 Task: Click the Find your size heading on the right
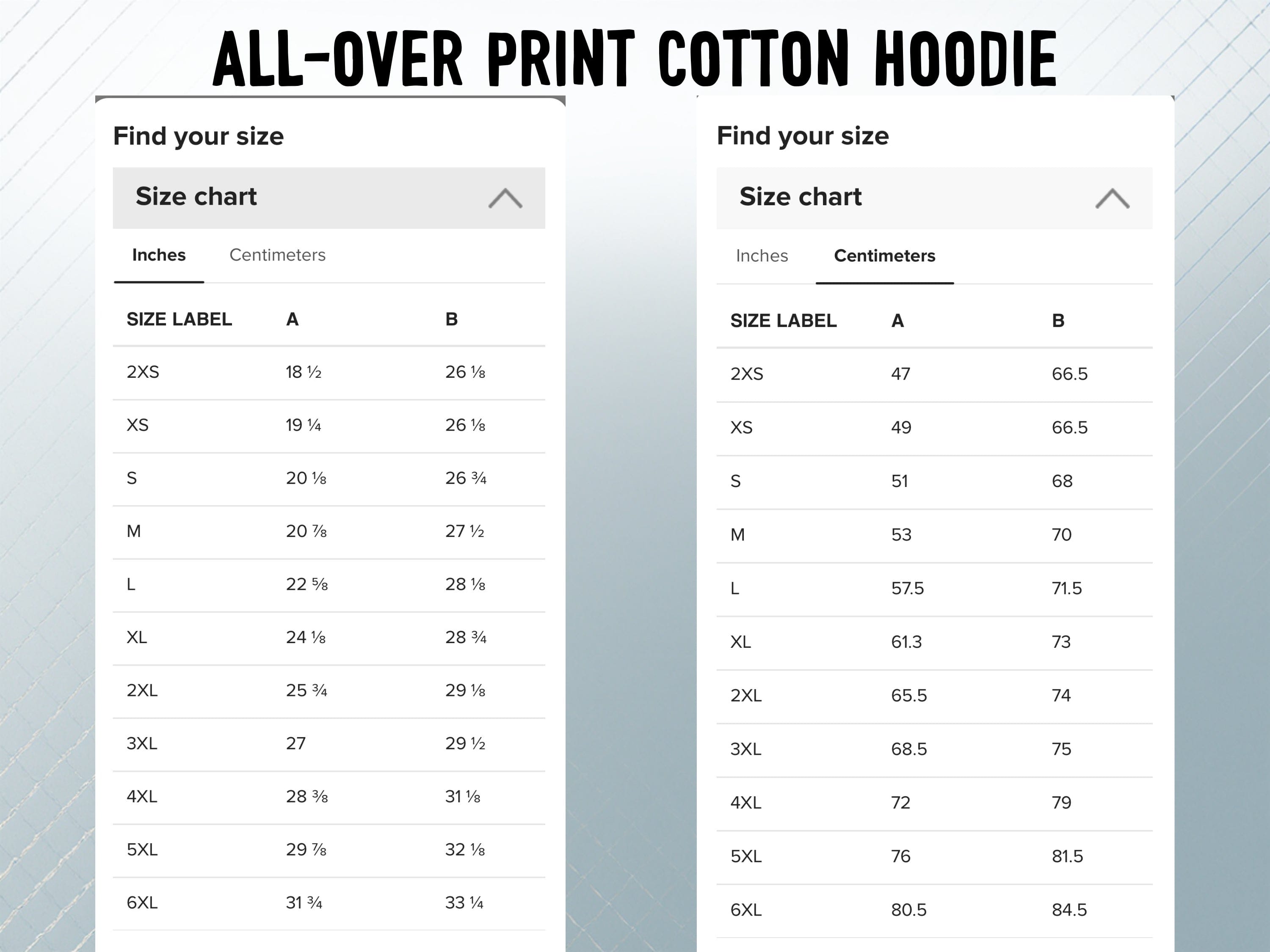pyautogui.click(x=802, y=135)
